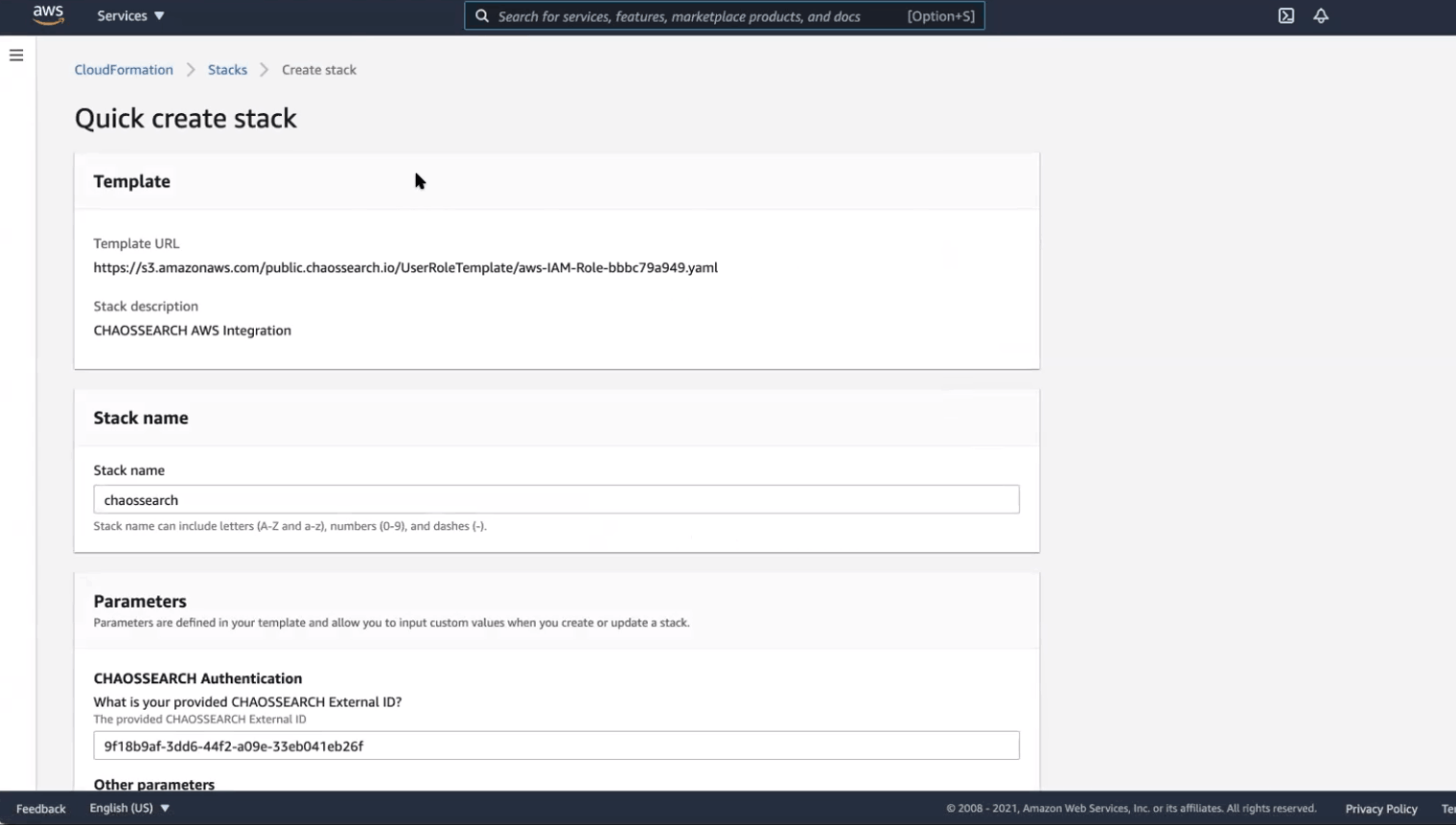The image size is (1456, 825).
Task: Click the CHAOSSEARCH Authentication label
Action: 197,678
